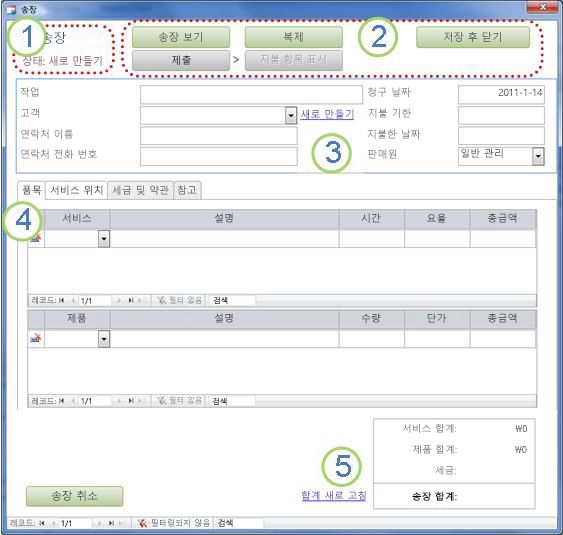
Task: Switch to the 품목 tab
Action: (x=32, y=190)
